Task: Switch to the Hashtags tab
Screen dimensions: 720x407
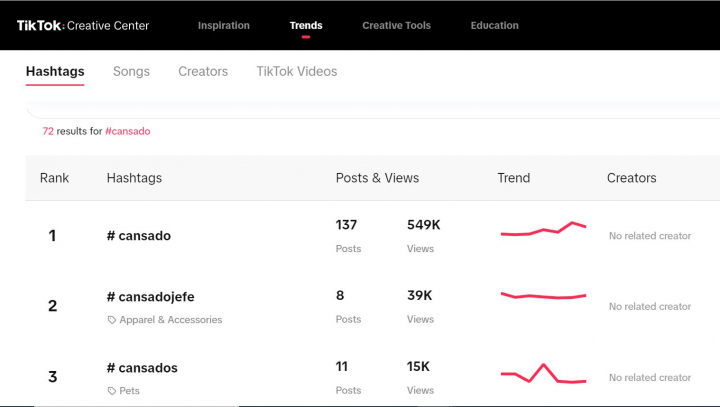Action: [x=55, y=72]
